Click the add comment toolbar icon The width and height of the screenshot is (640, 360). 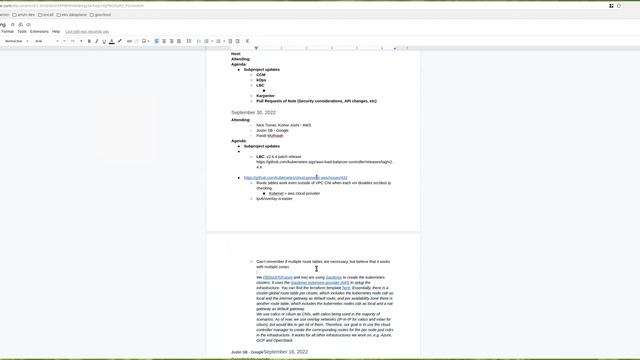coord(137,41)
